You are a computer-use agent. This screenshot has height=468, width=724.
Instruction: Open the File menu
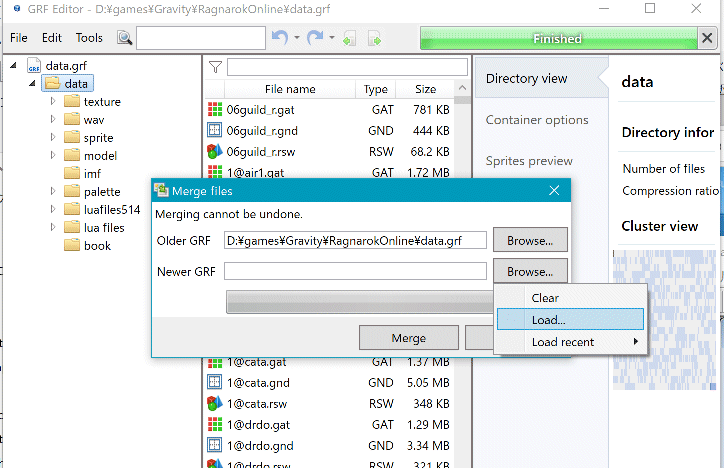pos(18,38)
